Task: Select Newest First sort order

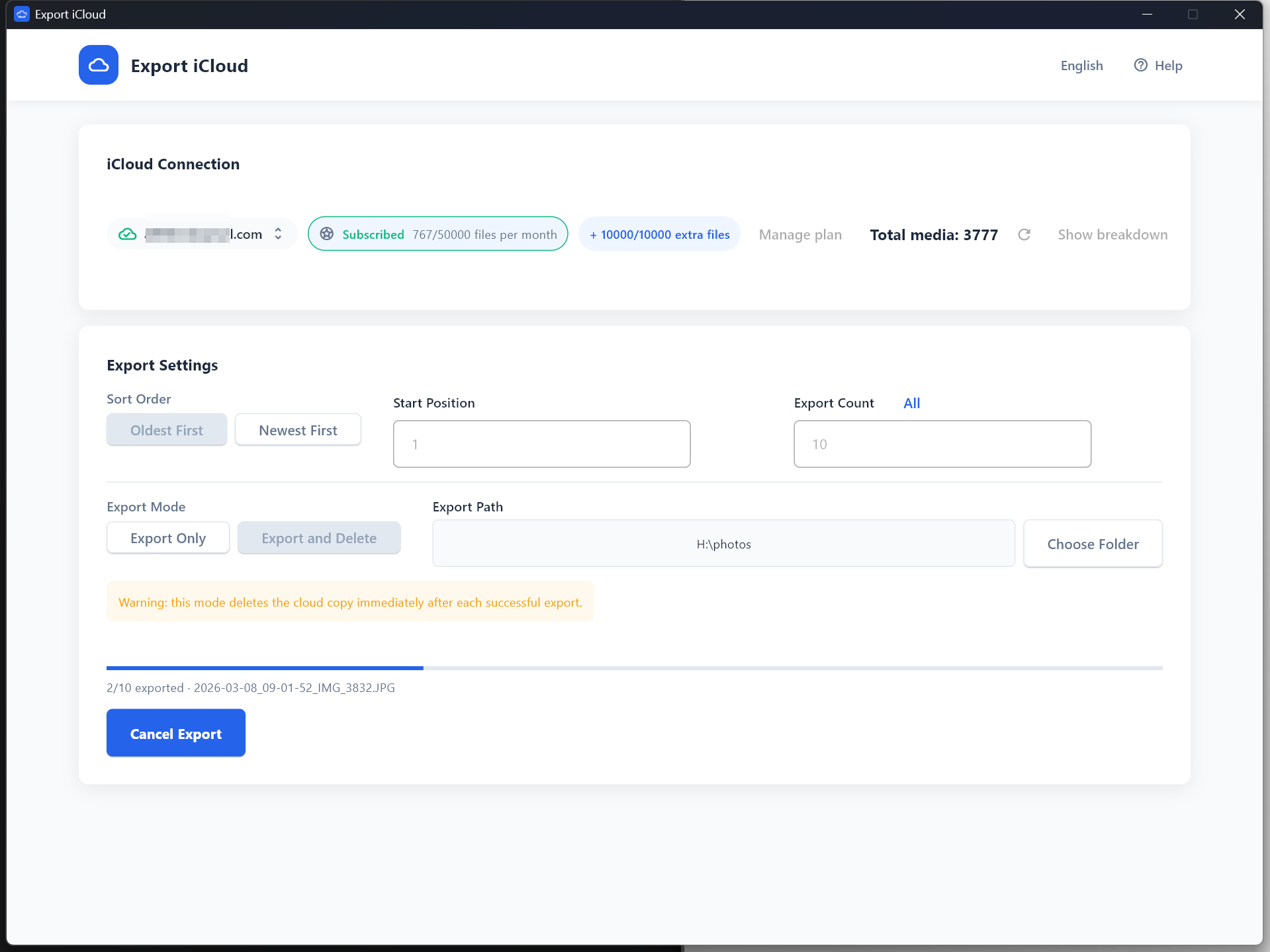Action: (x=298, y=430)
